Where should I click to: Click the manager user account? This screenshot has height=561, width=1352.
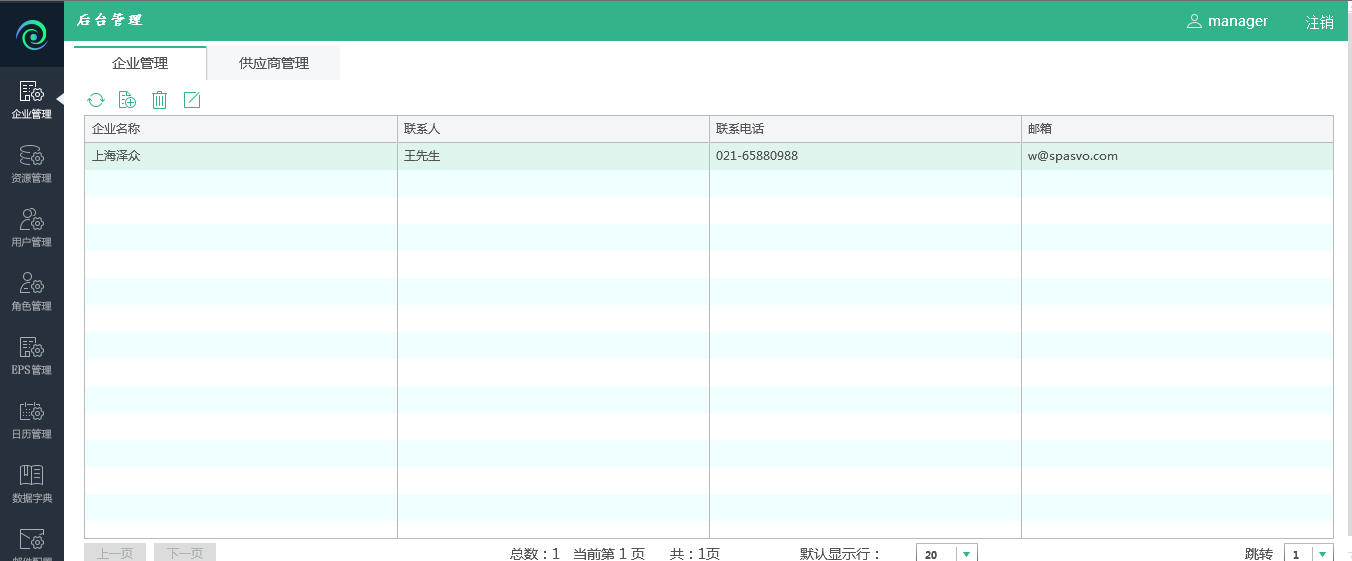(1227, 21)
